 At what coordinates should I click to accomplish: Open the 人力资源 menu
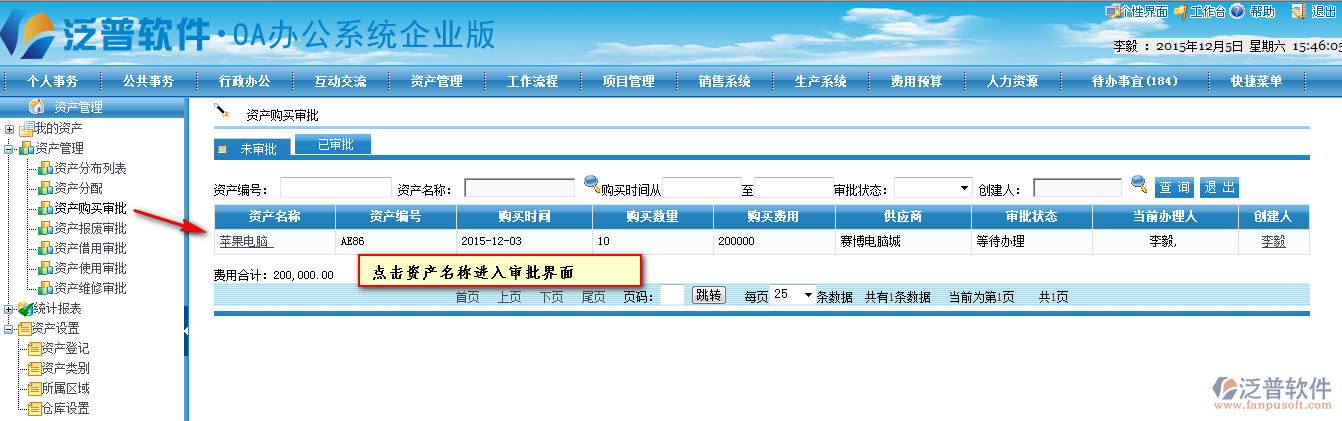(x=1012, y=82)
